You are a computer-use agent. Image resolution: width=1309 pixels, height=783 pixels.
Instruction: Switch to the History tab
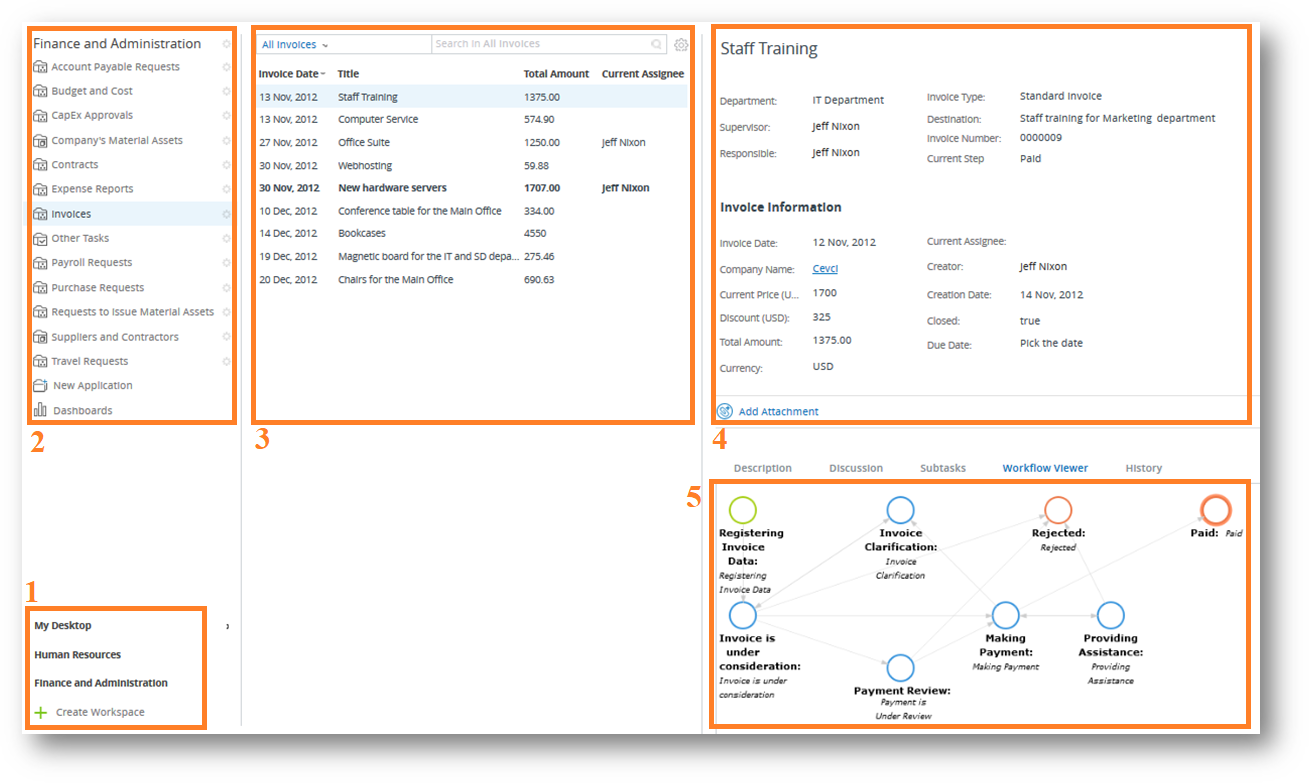(x=1143, y=468)
